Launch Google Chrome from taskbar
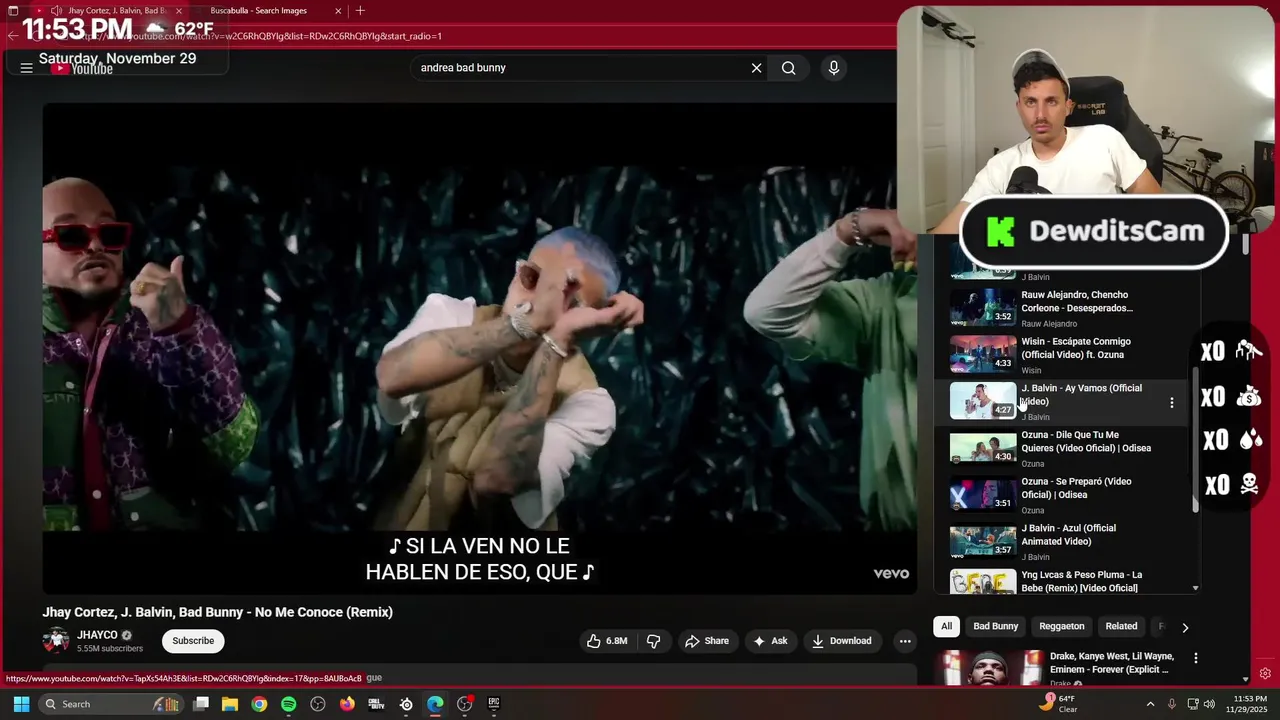Screen dimensions: 1280x720 (259, 704)
